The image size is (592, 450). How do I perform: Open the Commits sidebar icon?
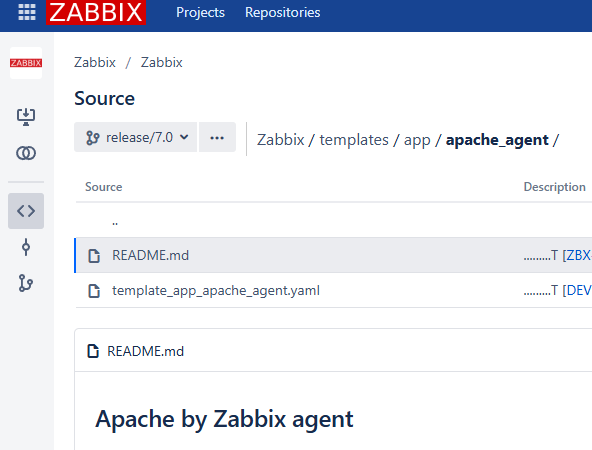[26, 247]
